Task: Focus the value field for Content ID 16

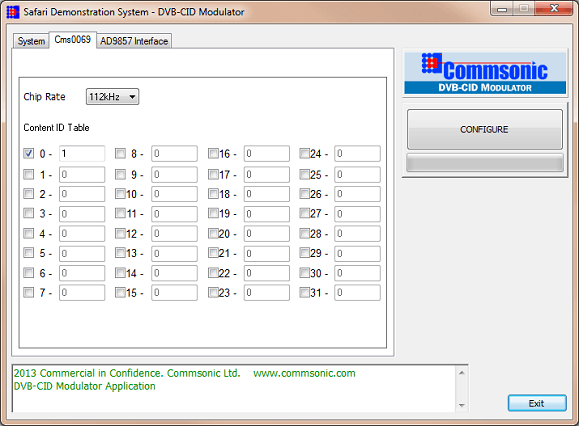Action: 267,154
